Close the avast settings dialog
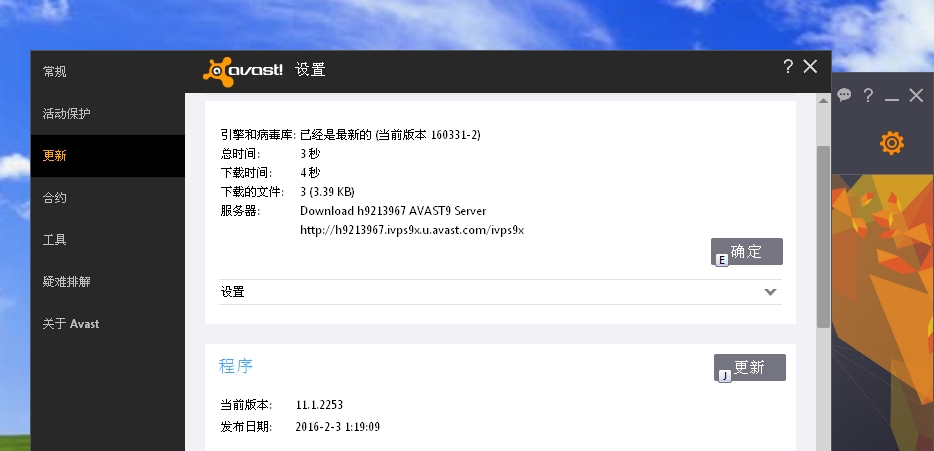This screenshot has height=451, width=934. tap(811, 67)
